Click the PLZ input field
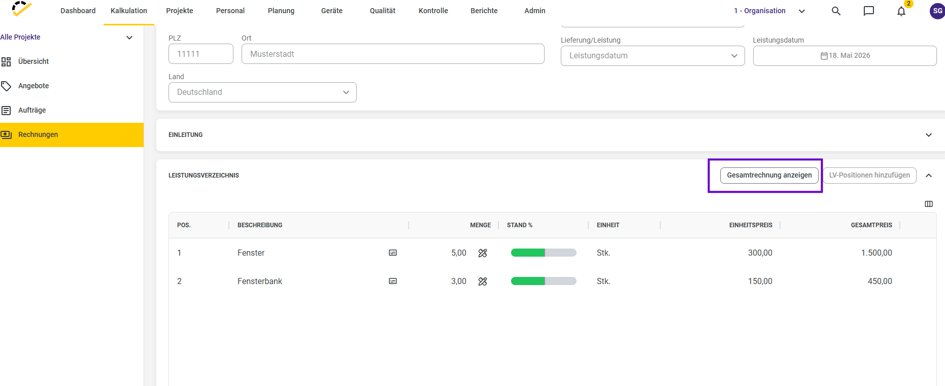Screen dimensions: 945x386 [x=201, y=54]
